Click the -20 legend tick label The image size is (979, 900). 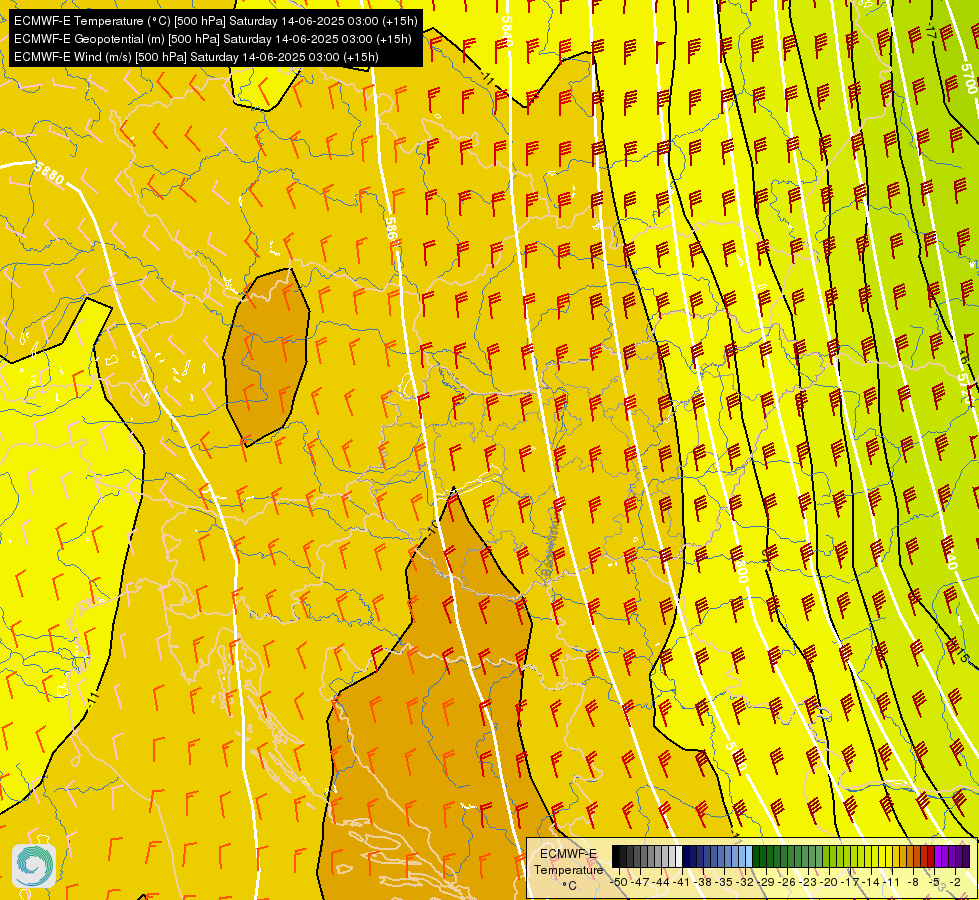[x=829, y=882]
